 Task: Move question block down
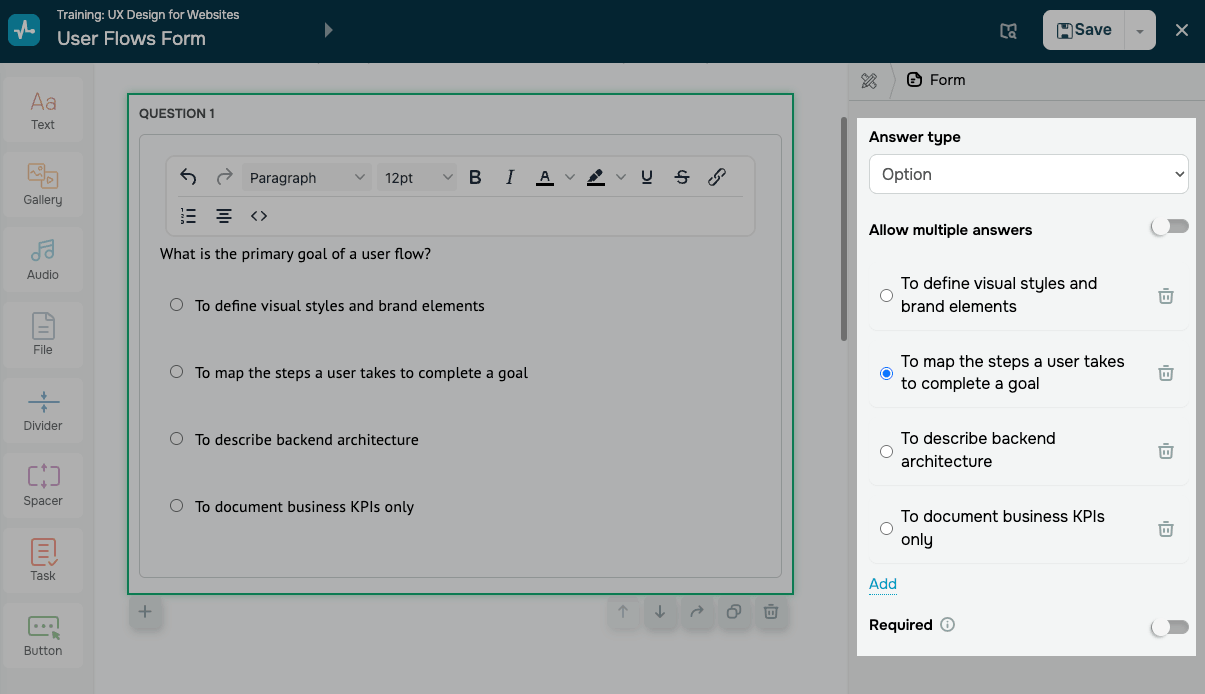tap(660, 612)
